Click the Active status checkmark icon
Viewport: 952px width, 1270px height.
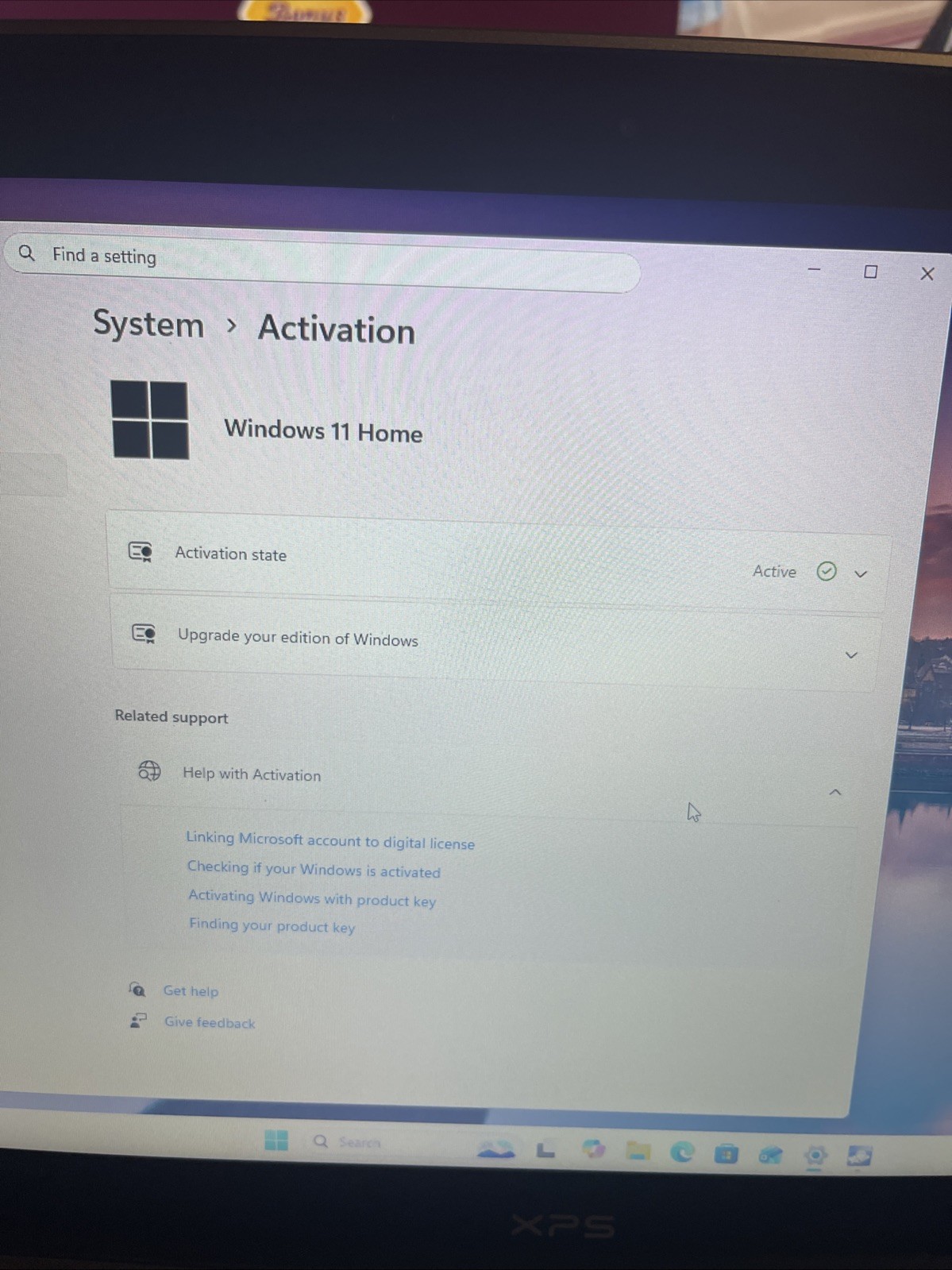point(827,571)
